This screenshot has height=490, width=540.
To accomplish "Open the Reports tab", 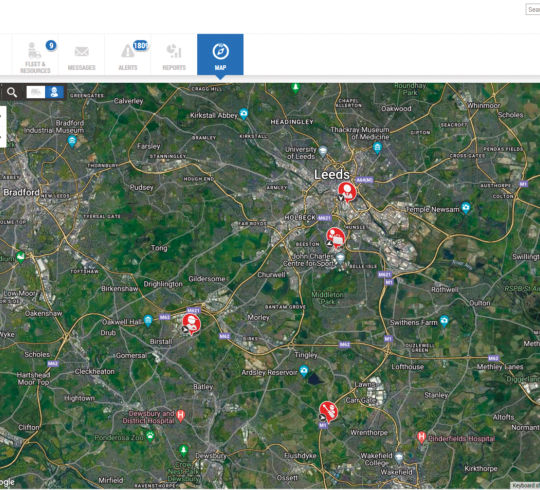I will 174,55.
